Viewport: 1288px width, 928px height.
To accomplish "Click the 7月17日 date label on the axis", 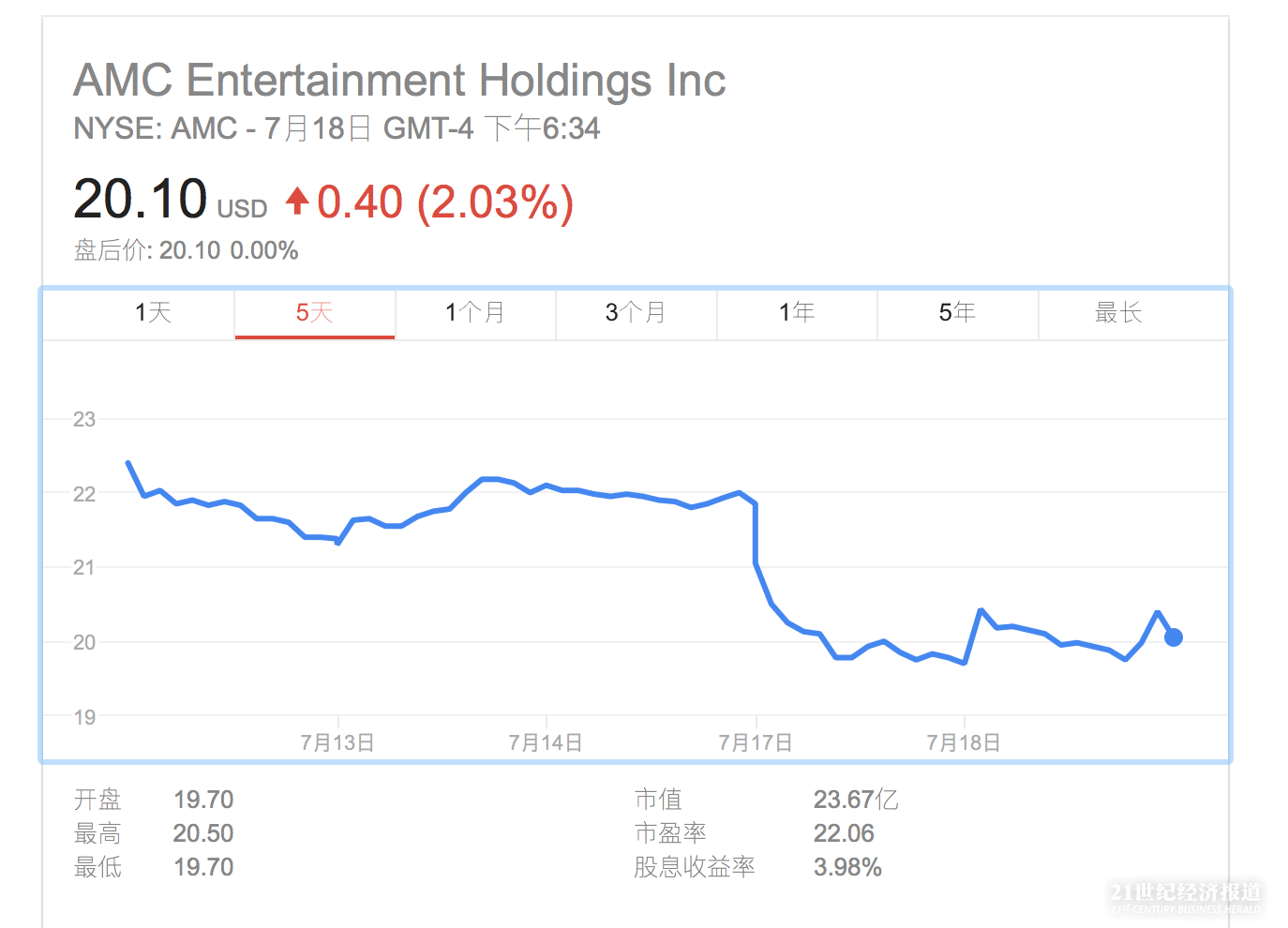I will [756, 743].
